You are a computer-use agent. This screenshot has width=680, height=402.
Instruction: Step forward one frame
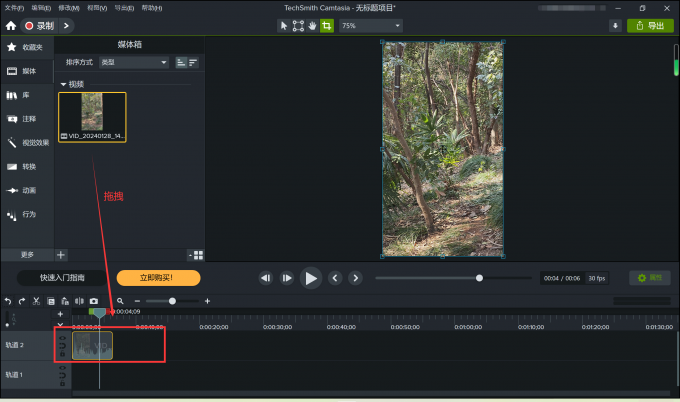tap(287, 278)
